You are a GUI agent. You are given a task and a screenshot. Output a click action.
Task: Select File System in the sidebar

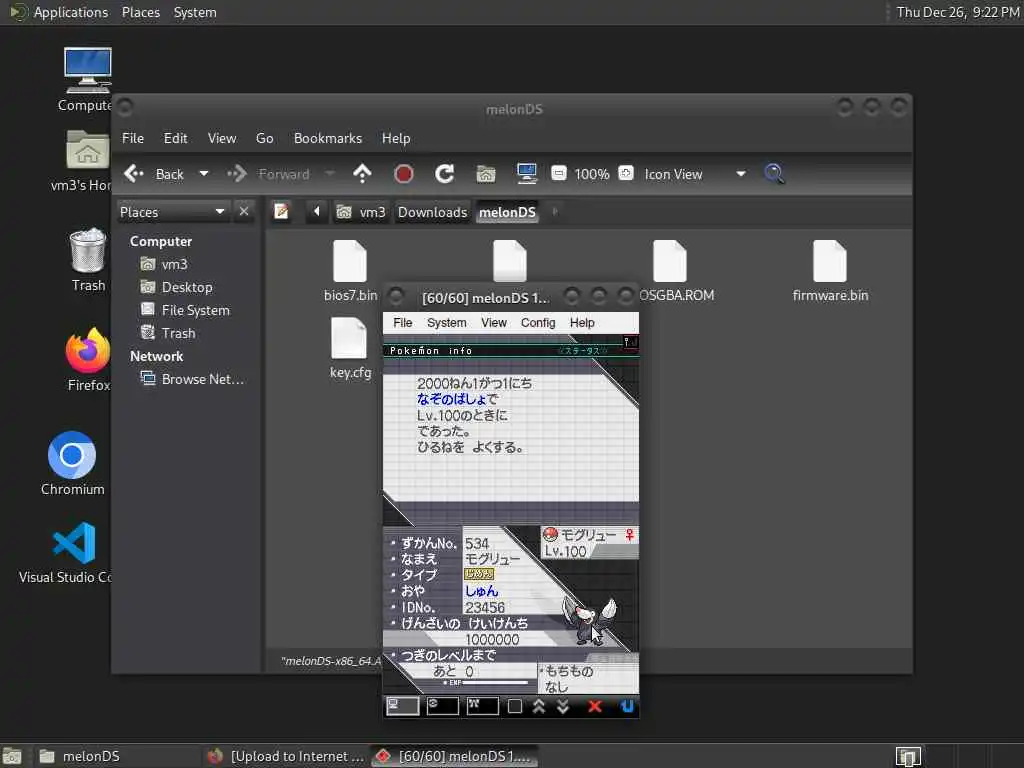point(185,310)
